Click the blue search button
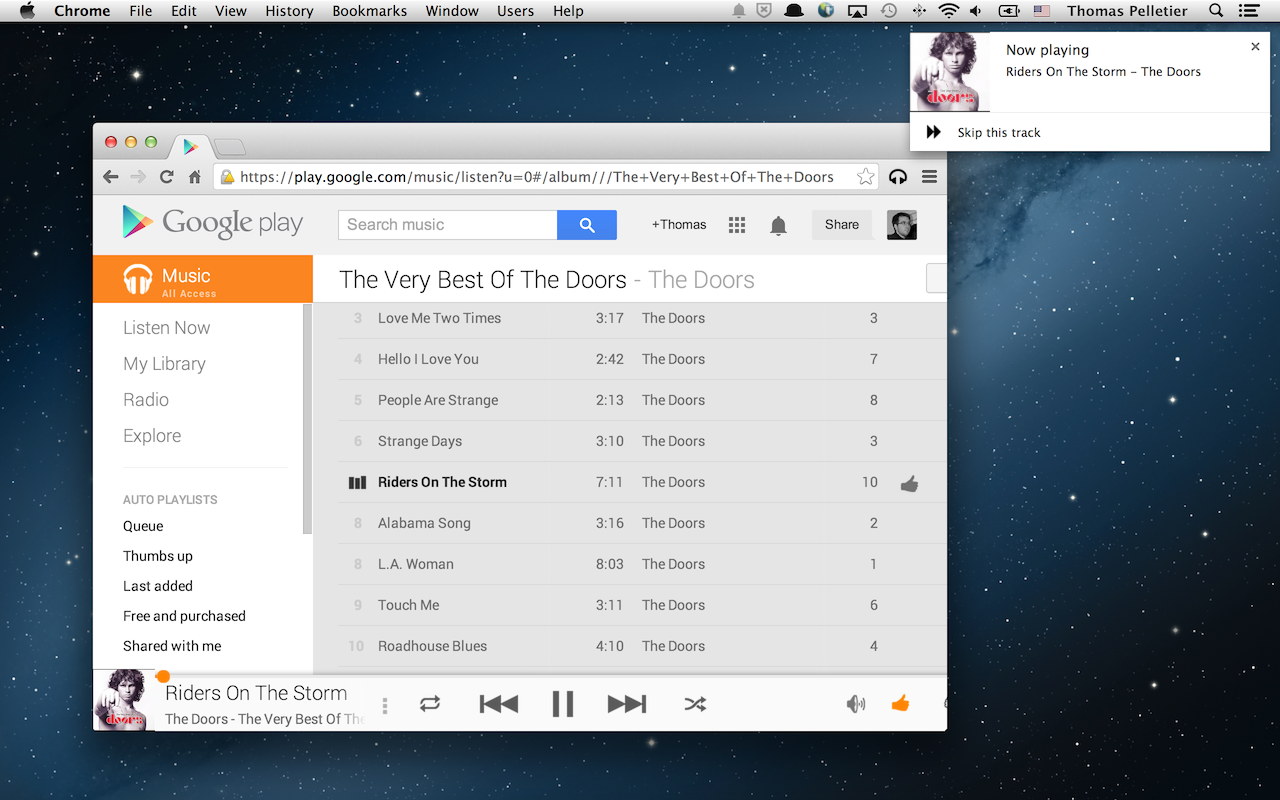Viewport: 1280px width, 800px height. click(x=587, y=225)
